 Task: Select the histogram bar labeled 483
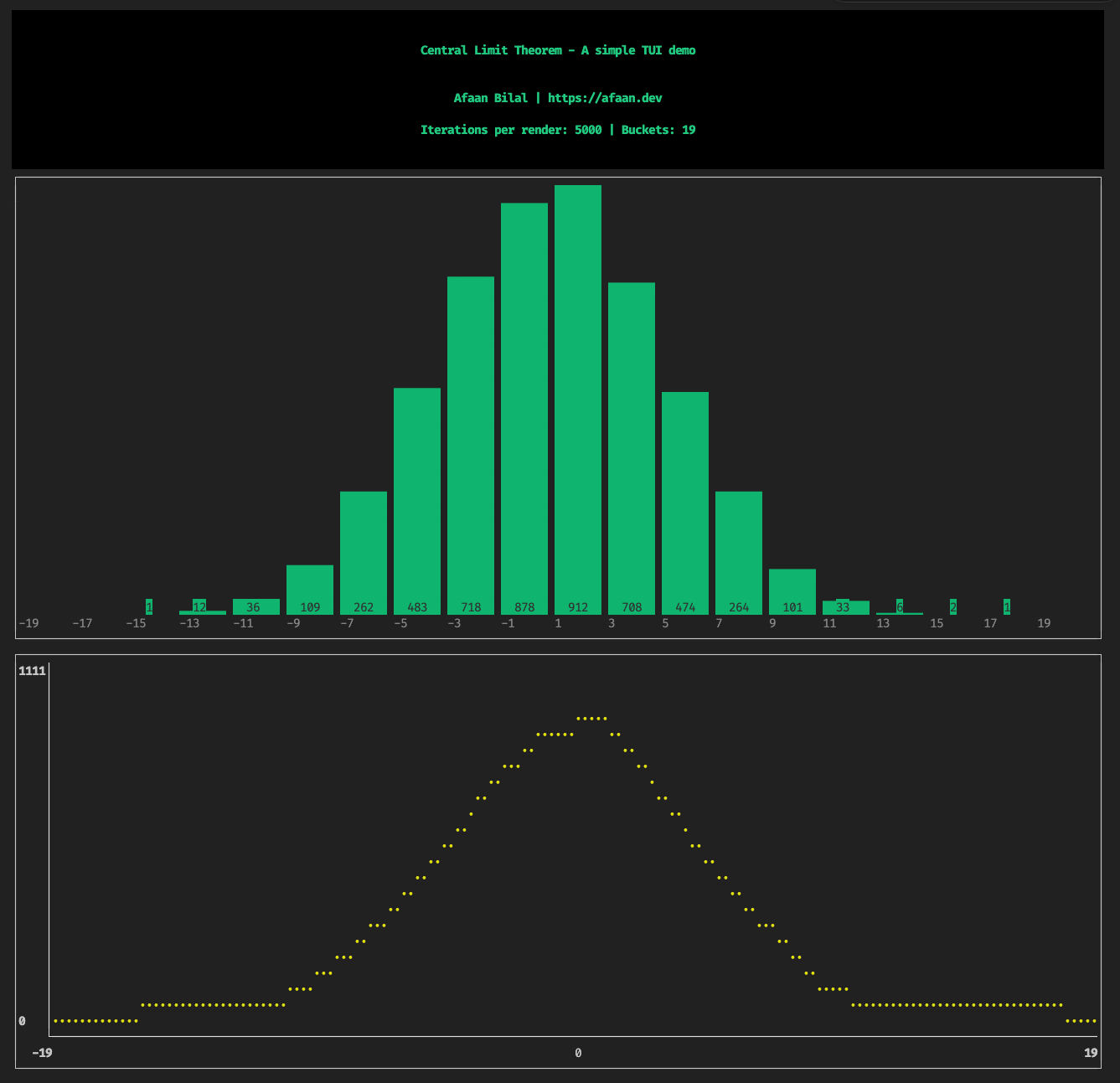click(417, 501)
